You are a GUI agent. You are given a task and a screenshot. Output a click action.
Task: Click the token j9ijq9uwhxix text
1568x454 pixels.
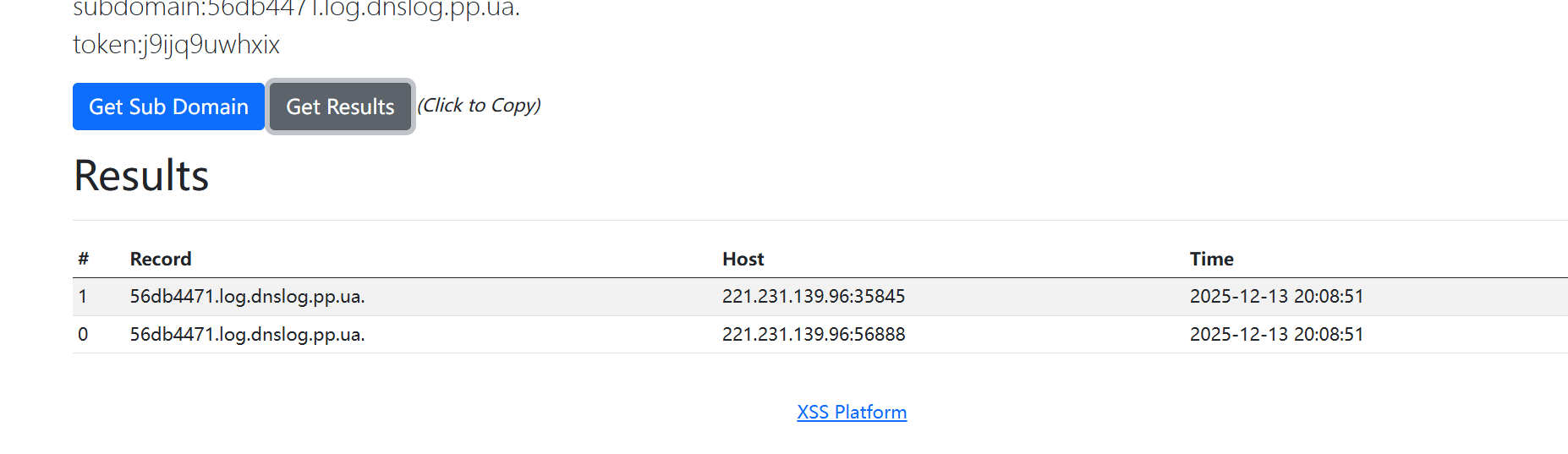pyautogui.click(x=176, y=45)
